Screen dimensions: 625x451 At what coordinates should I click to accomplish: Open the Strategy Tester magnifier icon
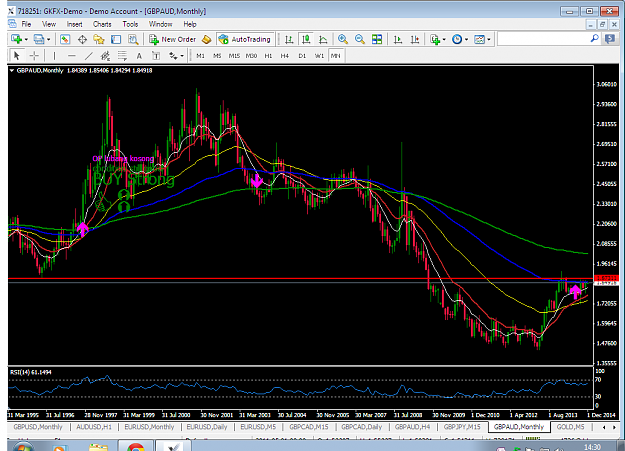click(x=133, y=39)
